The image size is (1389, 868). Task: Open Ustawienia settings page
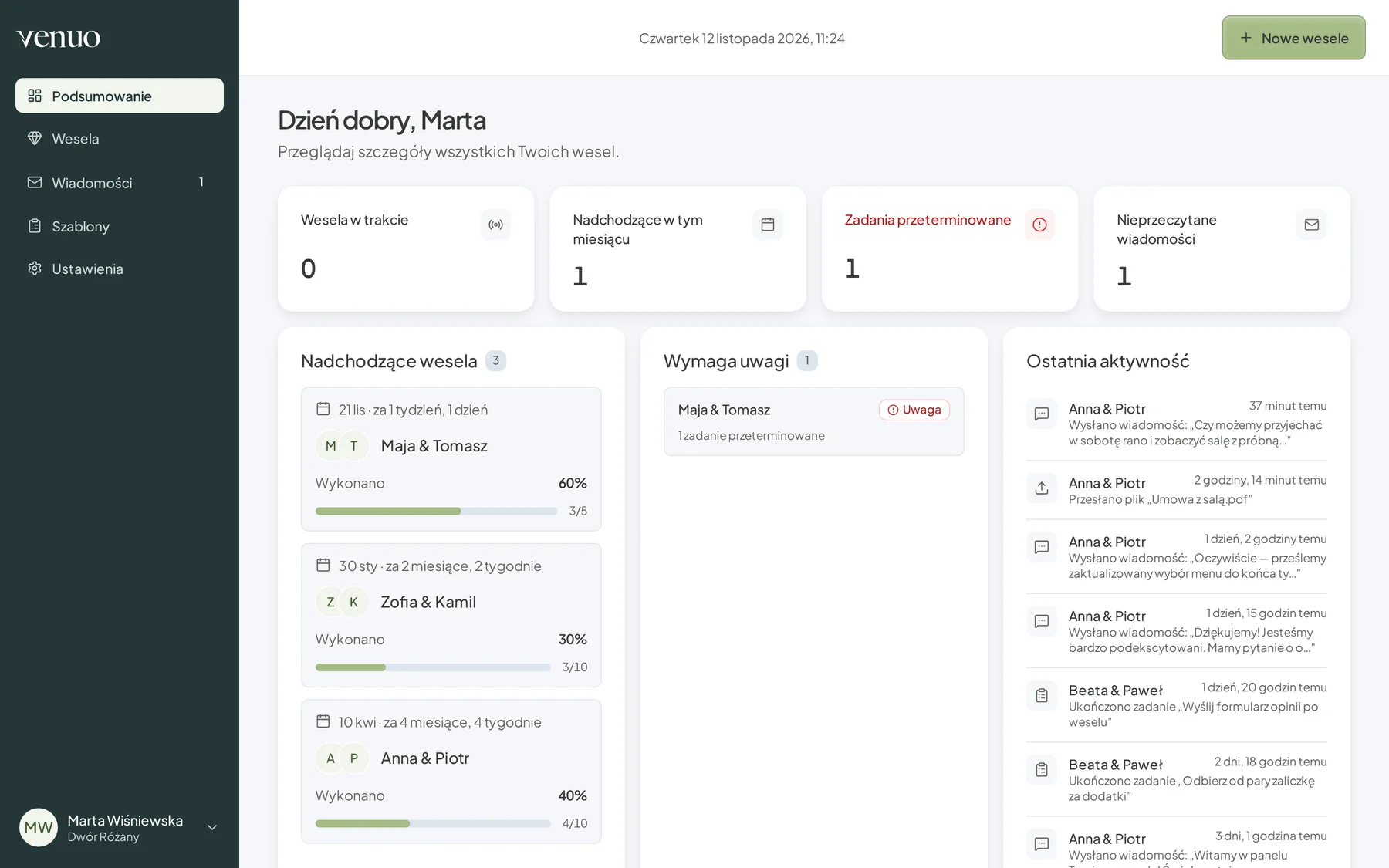120,269
